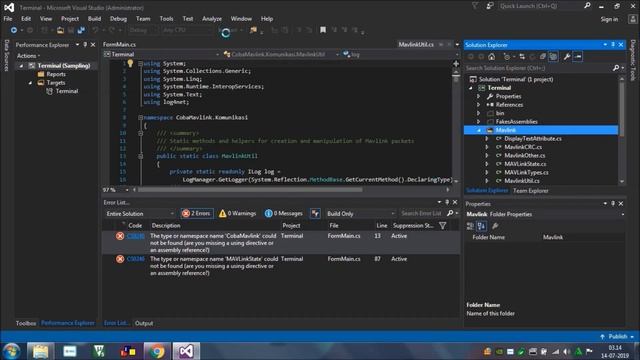Pin the Performance Explorer panel
Screen dimensions: 640x360
coord(85,44)
